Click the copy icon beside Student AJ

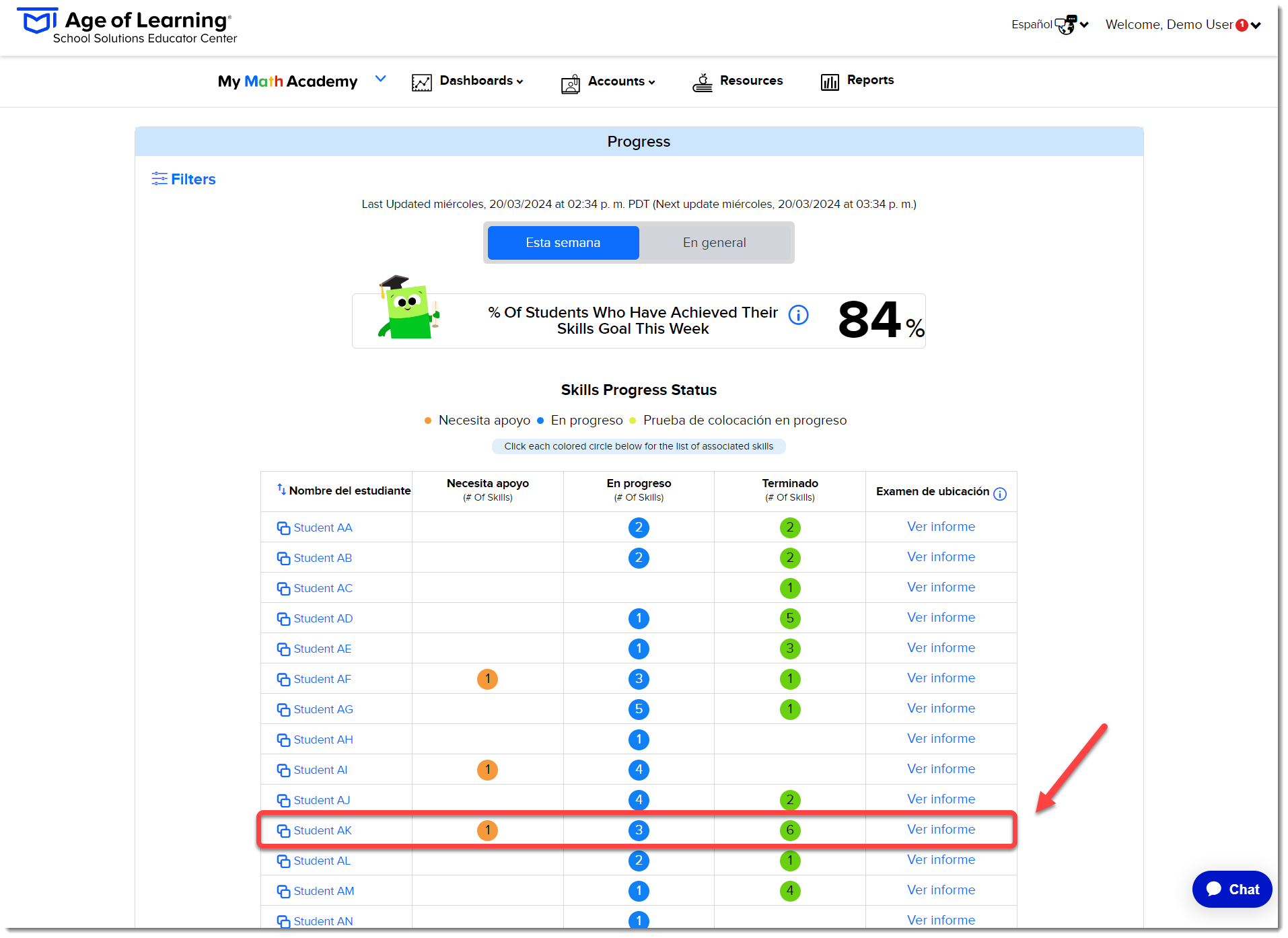coord(283,801)
